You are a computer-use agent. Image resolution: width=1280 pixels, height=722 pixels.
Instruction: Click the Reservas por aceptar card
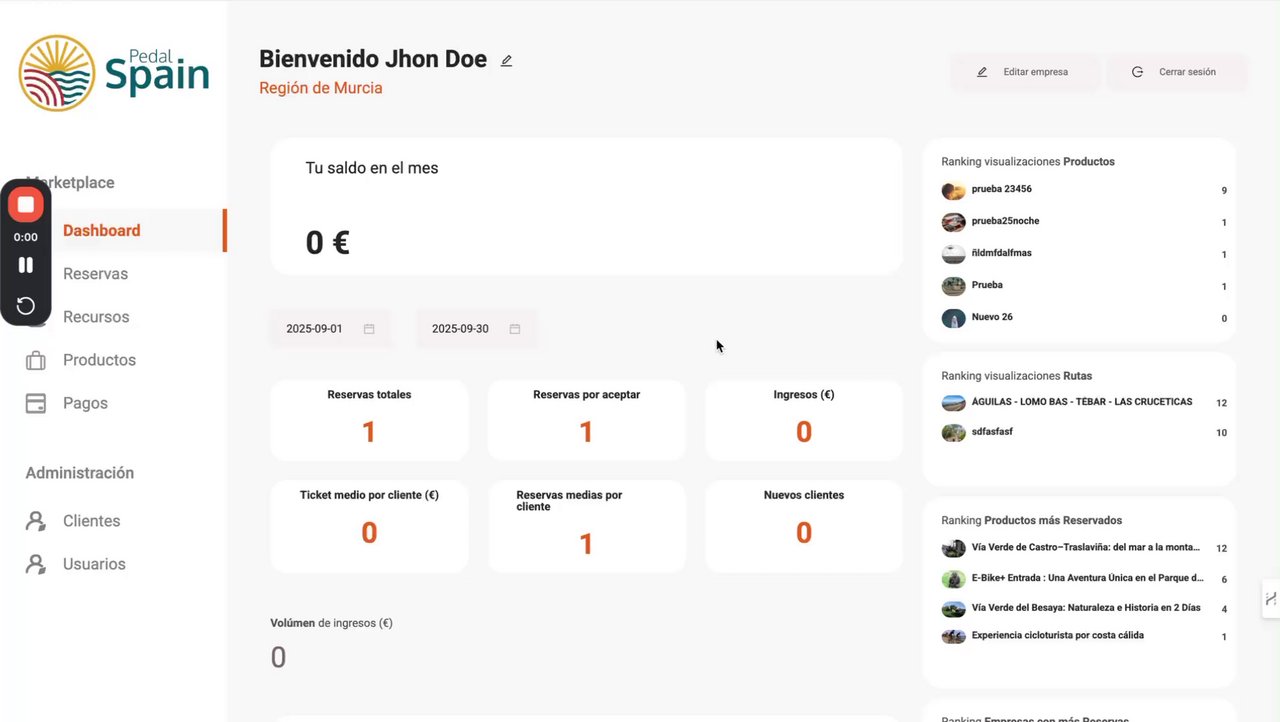click(x=586, y=420)
